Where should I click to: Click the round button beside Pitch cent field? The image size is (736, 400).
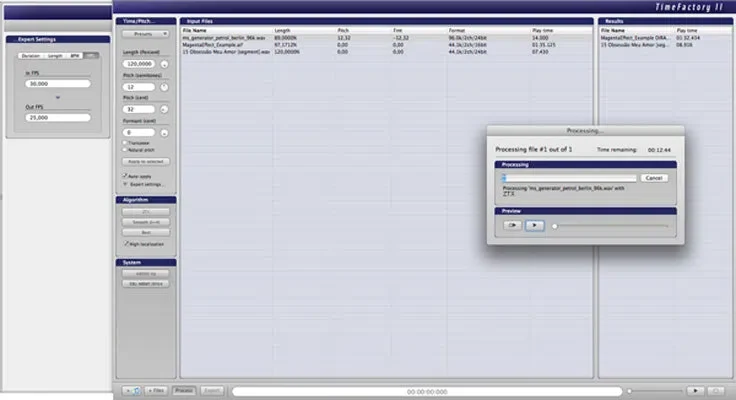(164, 109)
